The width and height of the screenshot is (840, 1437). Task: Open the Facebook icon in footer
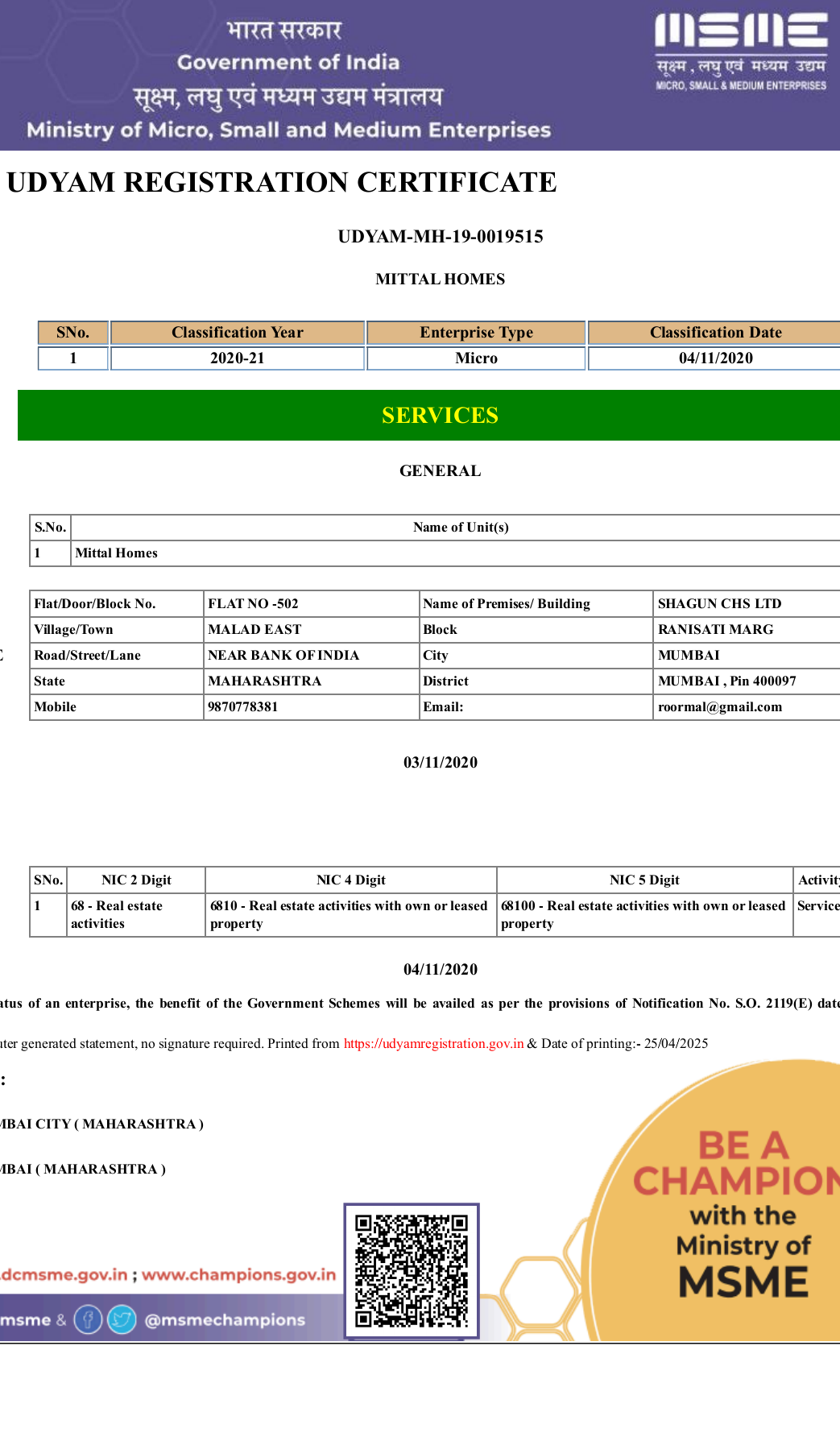[88, 1319]
